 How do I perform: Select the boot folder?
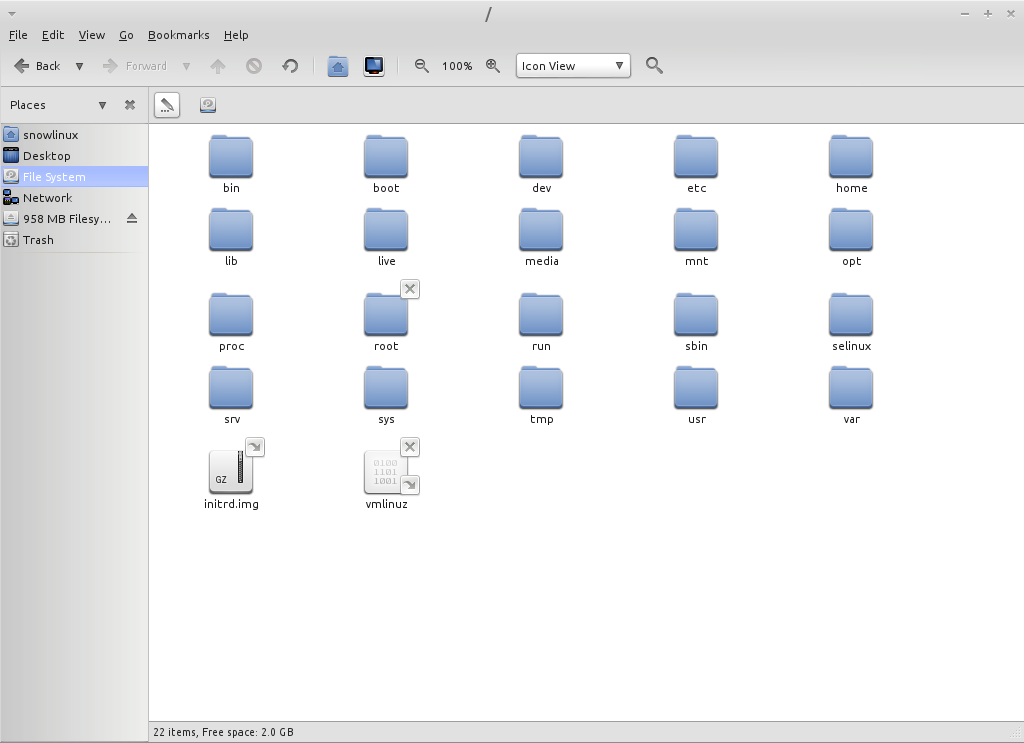[x=386, y=165]
